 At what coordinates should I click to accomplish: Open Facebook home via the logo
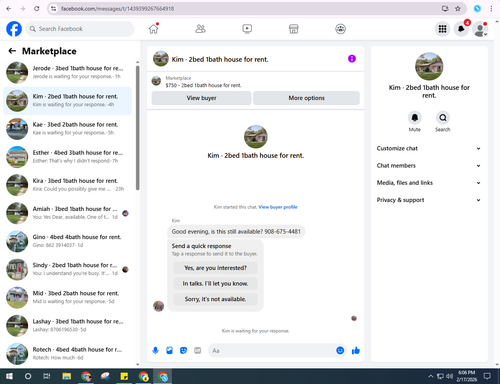pos(14,29)
